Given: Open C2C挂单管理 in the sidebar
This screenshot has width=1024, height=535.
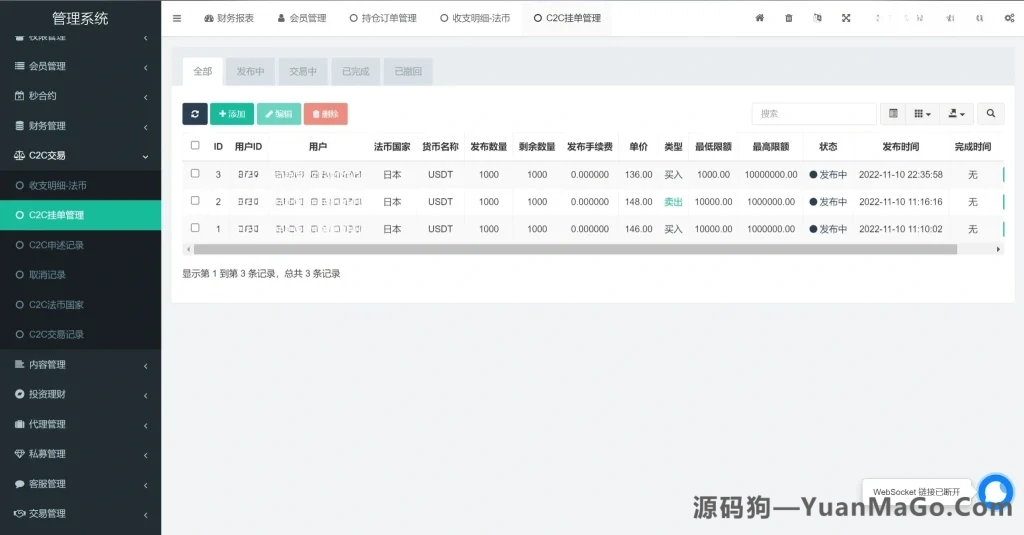Looking at the screenshot, I should coord(80,215).
